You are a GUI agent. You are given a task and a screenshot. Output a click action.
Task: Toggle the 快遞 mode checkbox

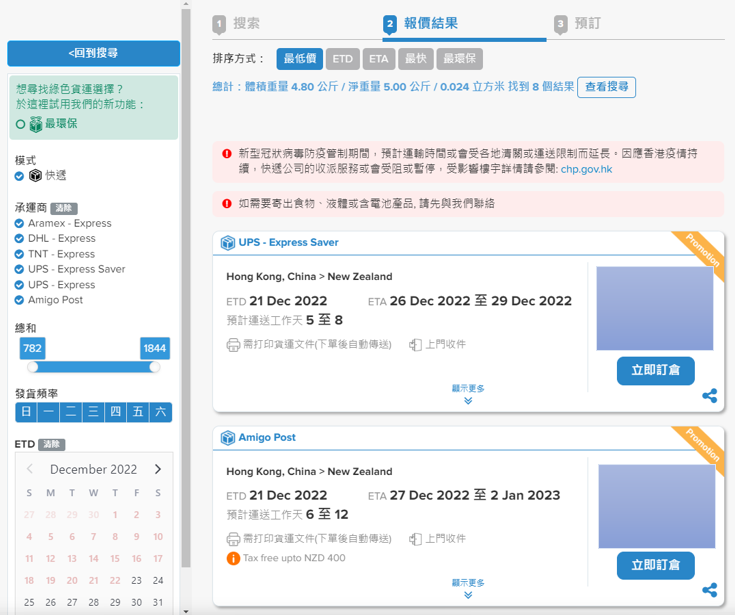19,176
